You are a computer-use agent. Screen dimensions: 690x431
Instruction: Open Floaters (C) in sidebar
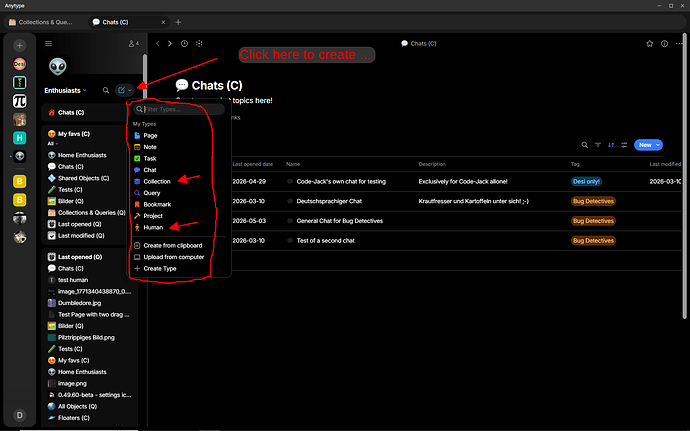[x=73, y=418]
